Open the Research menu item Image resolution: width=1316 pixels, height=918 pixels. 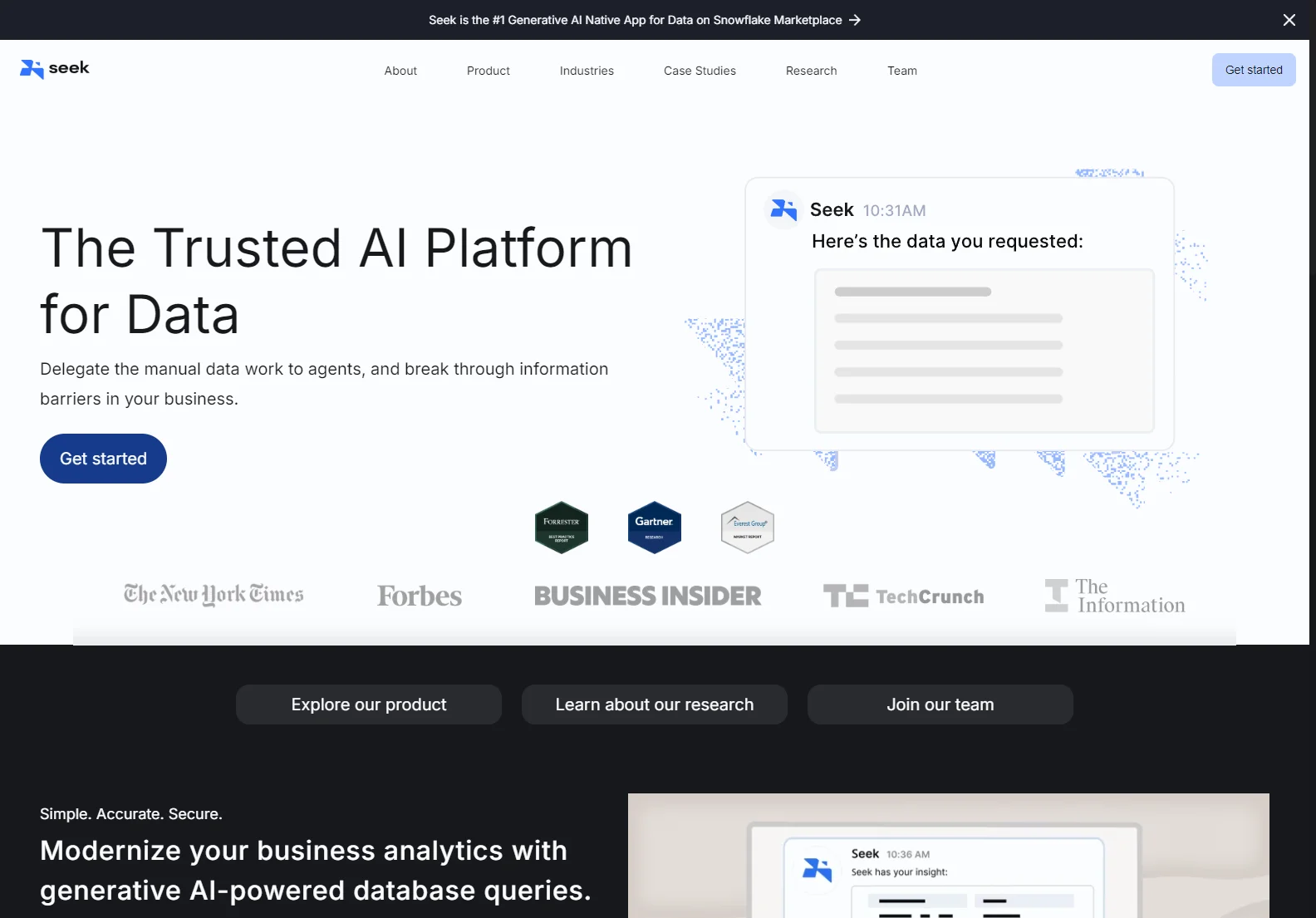tap(812, 71)
